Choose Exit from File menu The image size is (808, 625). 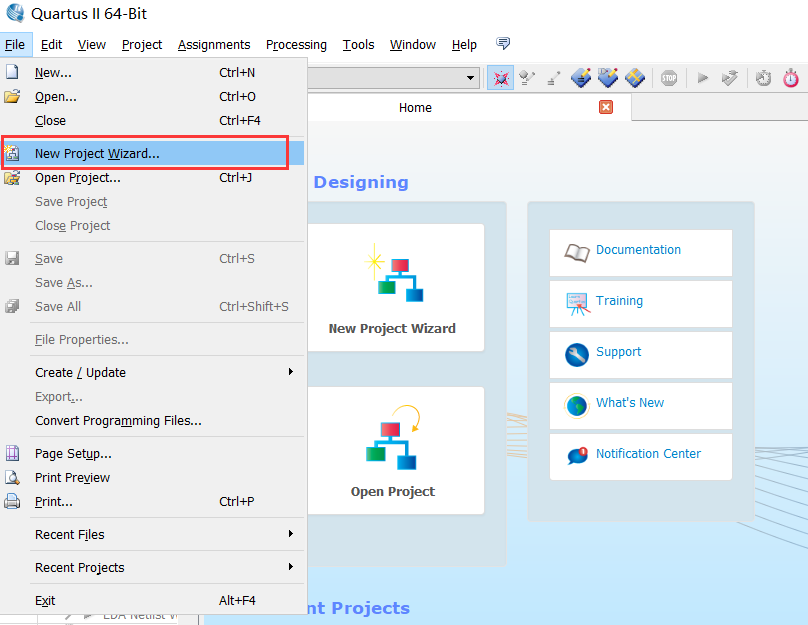click(x=153, y=600)
